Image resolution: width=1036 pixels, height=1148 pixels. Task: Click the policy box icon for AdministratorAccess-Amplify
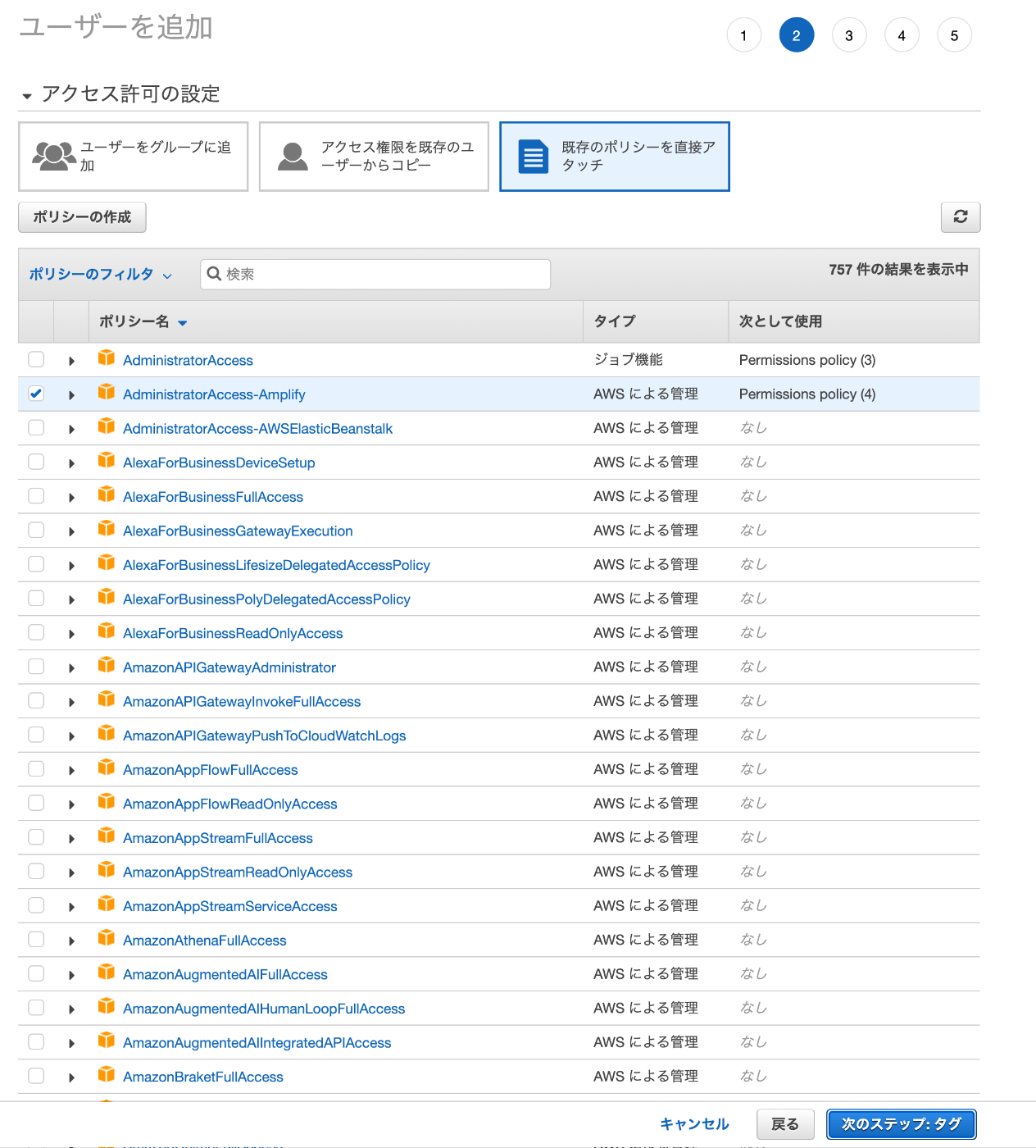pos(107,393)
